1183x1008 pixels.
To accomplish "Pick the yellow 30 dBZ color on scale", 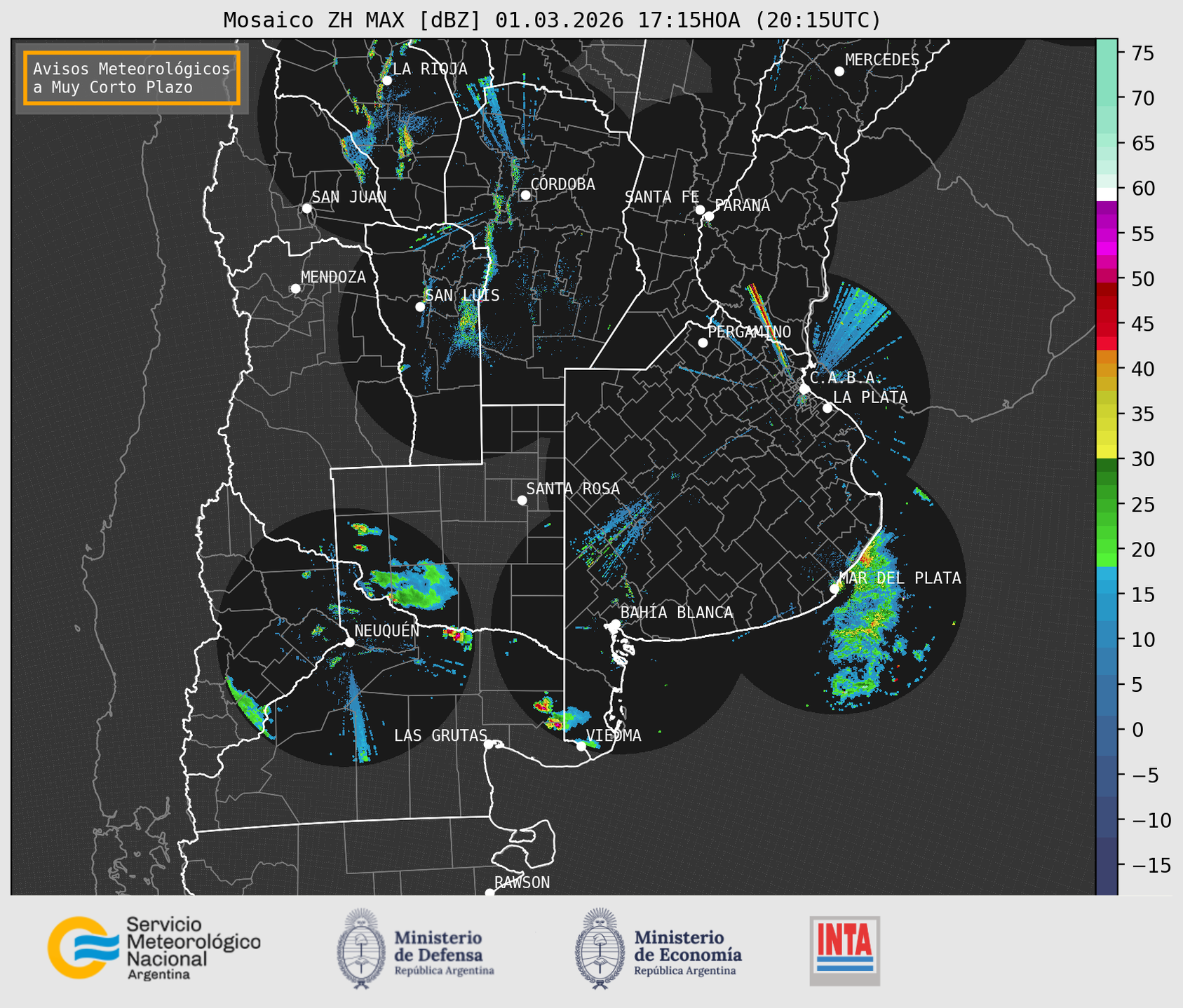I will pos(1106,453).
